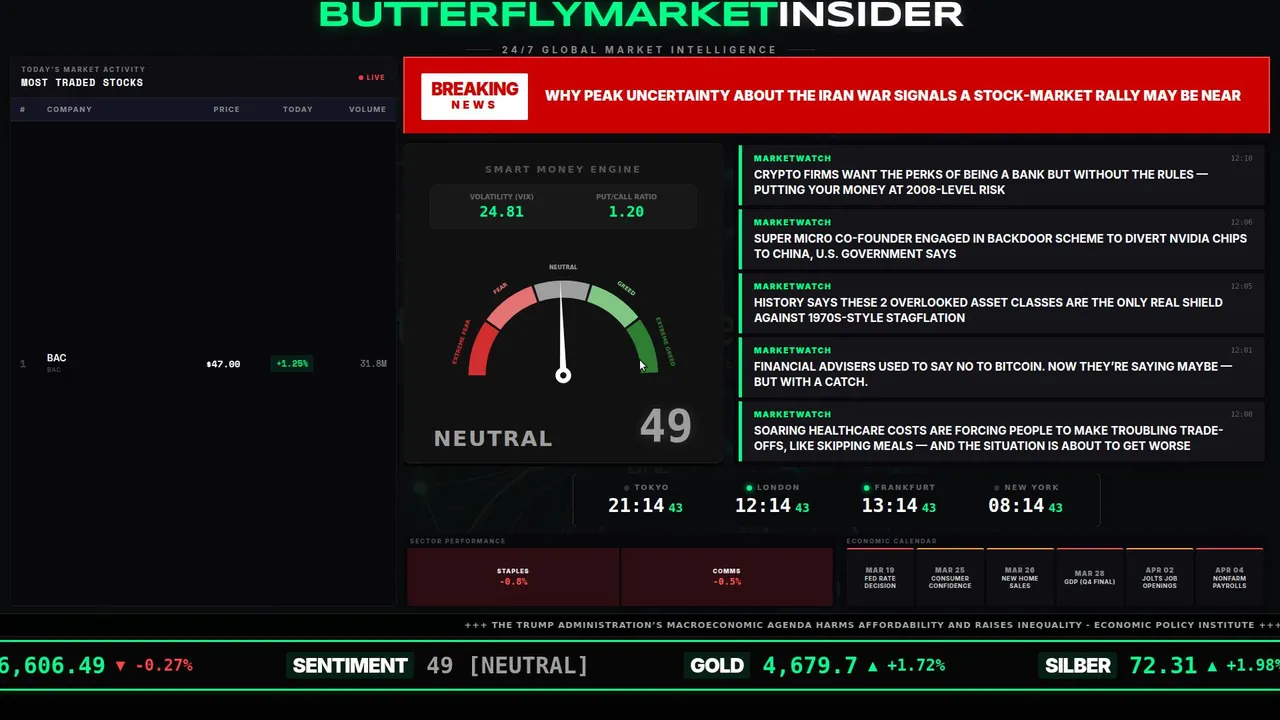Image resolution: width=1280 pixels, height=720 pixels.
Task: Sort by the COMPANY column header
Action: (69, 109)
